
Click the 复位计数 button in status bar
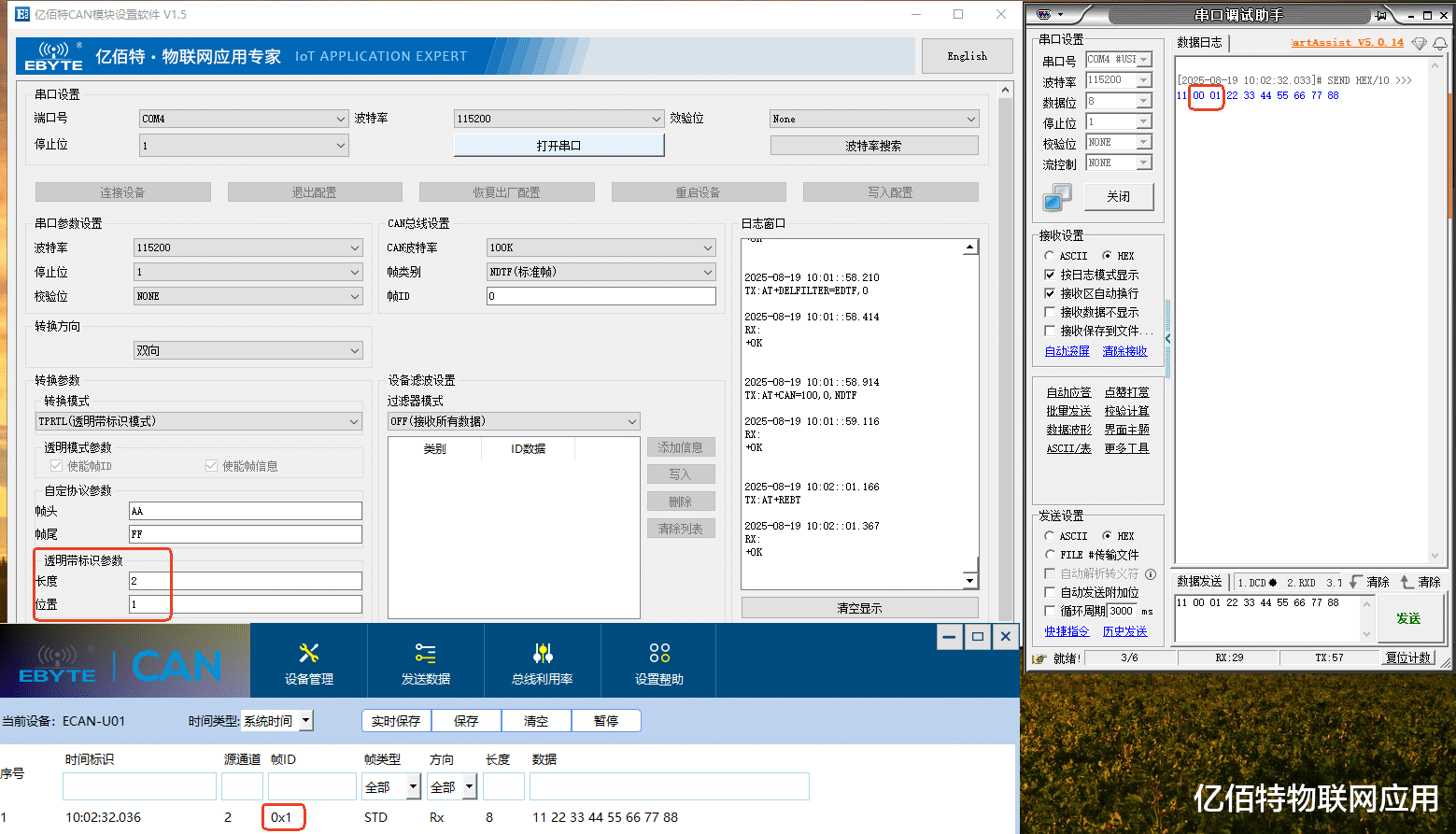click(1408, 657)
